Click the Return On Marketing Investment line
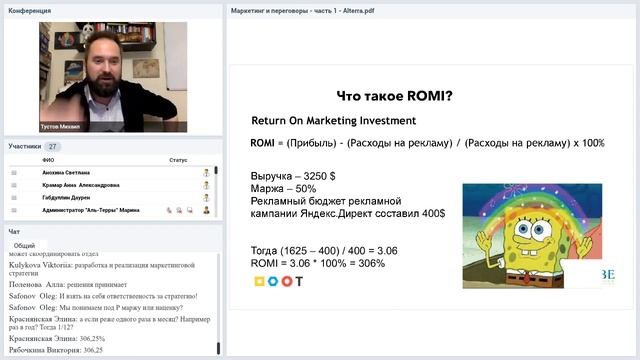This screenshot has height=360, width=640. pos(333,121)
